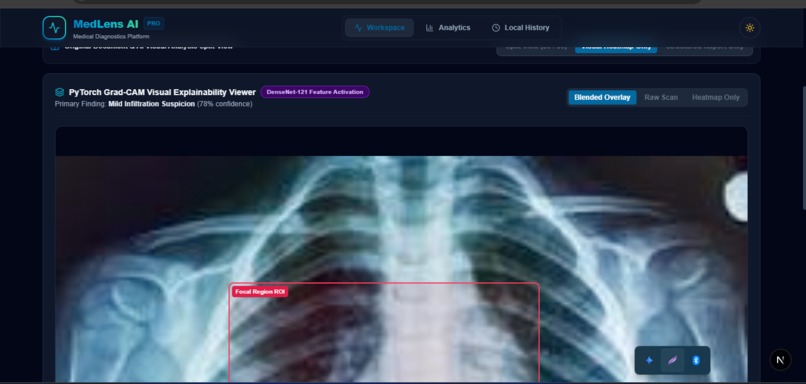This screenshot has width=806, height=384.
Task: Open the Local History tab
Action: (520, 28)
